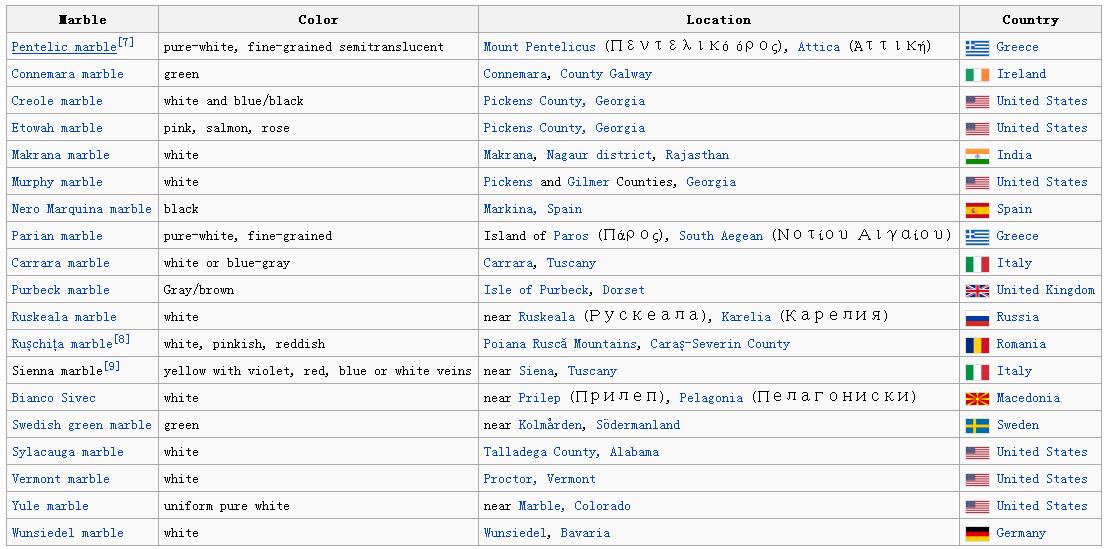The height and width of the screenshot is (549, 1108).
Task: Click the Location column header
Action: [x=718, y=20]
